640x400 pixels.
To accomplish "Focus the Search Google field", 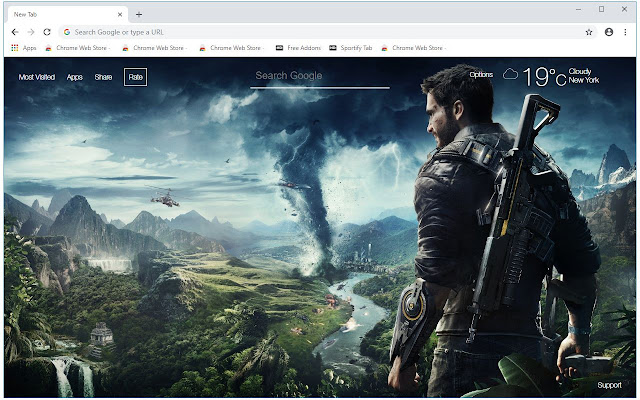I will pos(320,77).
